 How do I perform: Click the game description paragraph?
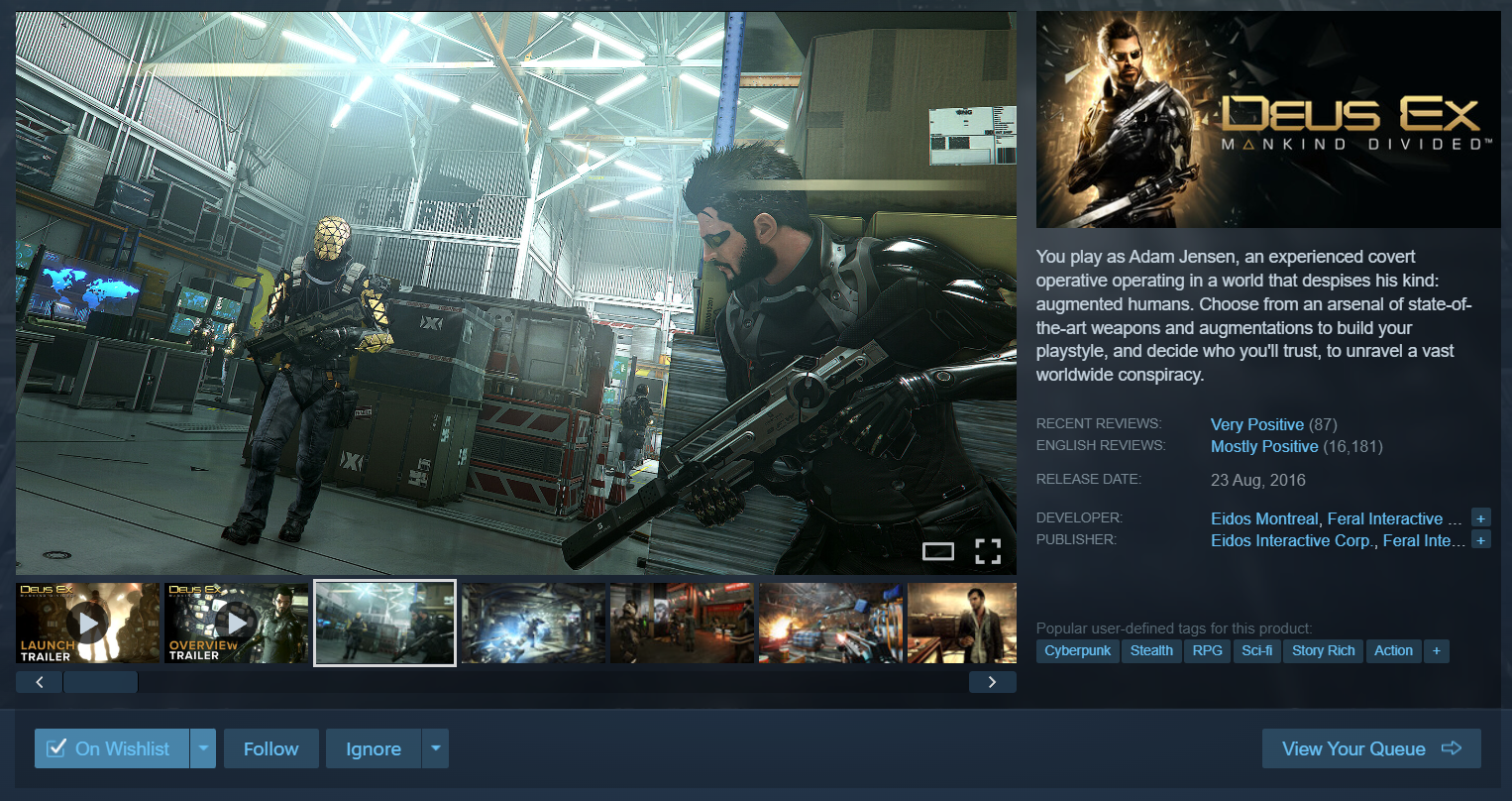[x=1254, y=315]
